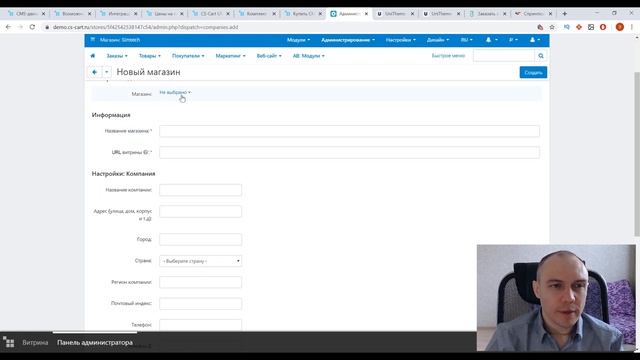Screen dimensions: 640x360
Task: Open a new browser tab
Action: click(564, 13)
